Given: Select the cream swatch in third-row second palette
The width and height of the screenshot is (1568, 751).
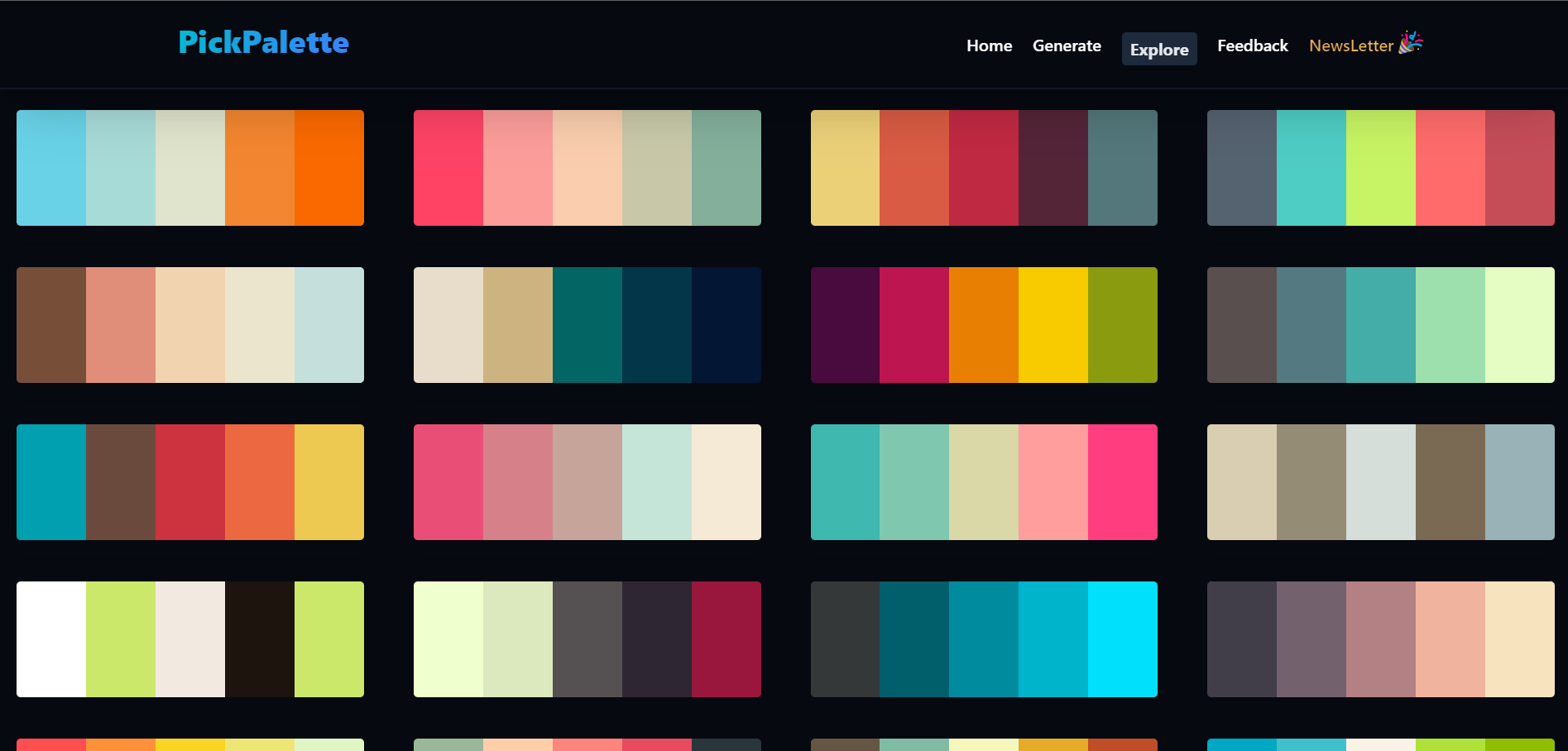Looking at the screenshot, I should [x=726, y=482].
